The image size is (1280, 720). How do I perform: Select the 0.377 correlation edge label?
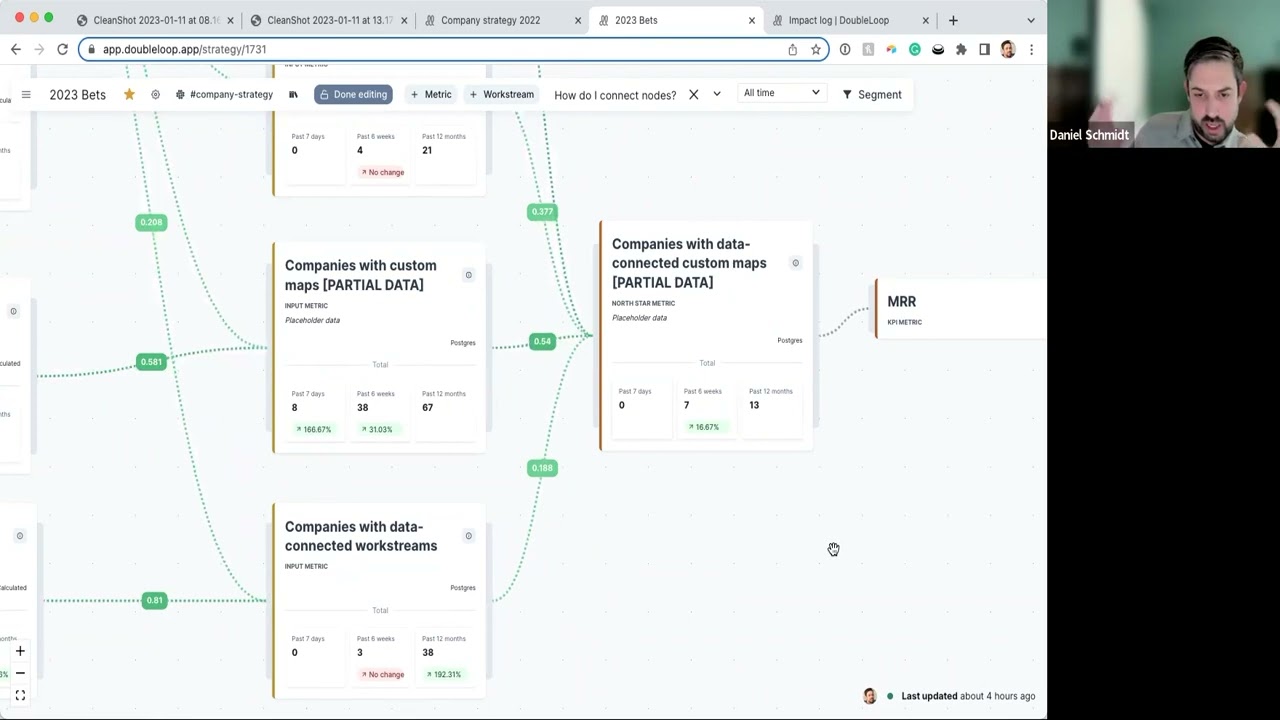(542, 212)
